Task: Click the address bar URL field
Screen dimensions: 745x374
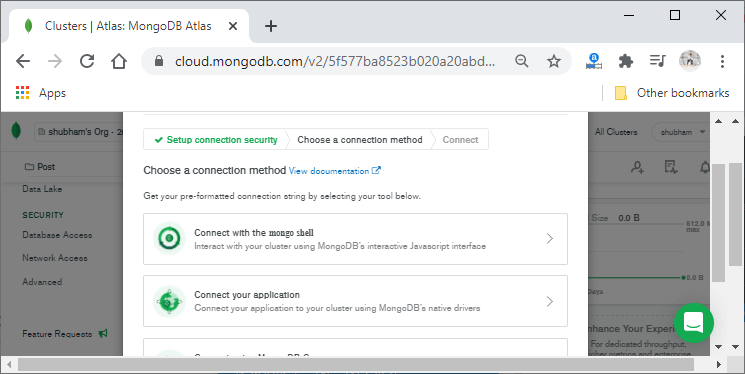Action: pos(335,61)
